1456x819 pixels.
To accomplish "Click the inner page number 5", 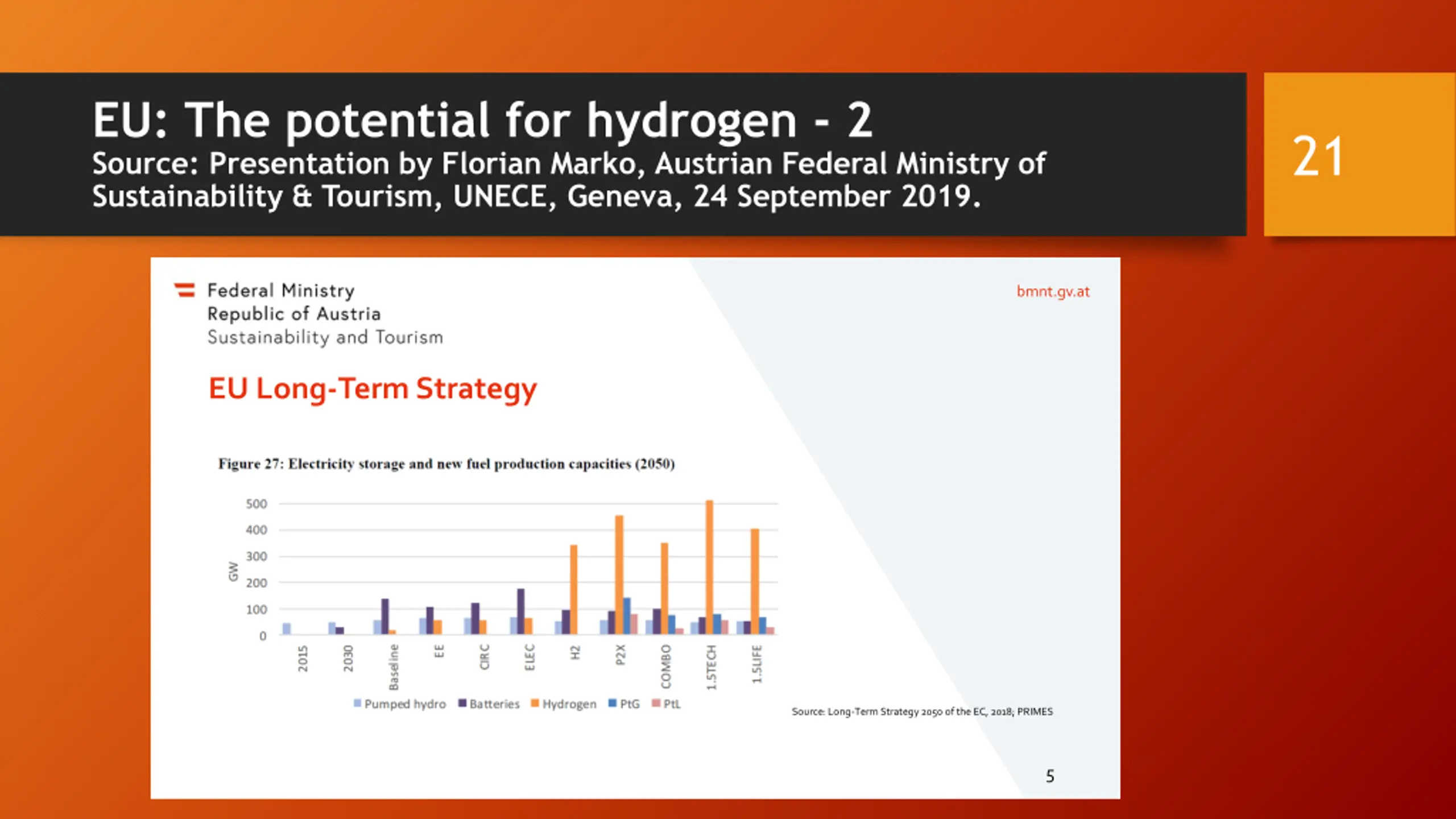I will [x=1050, y=776].
